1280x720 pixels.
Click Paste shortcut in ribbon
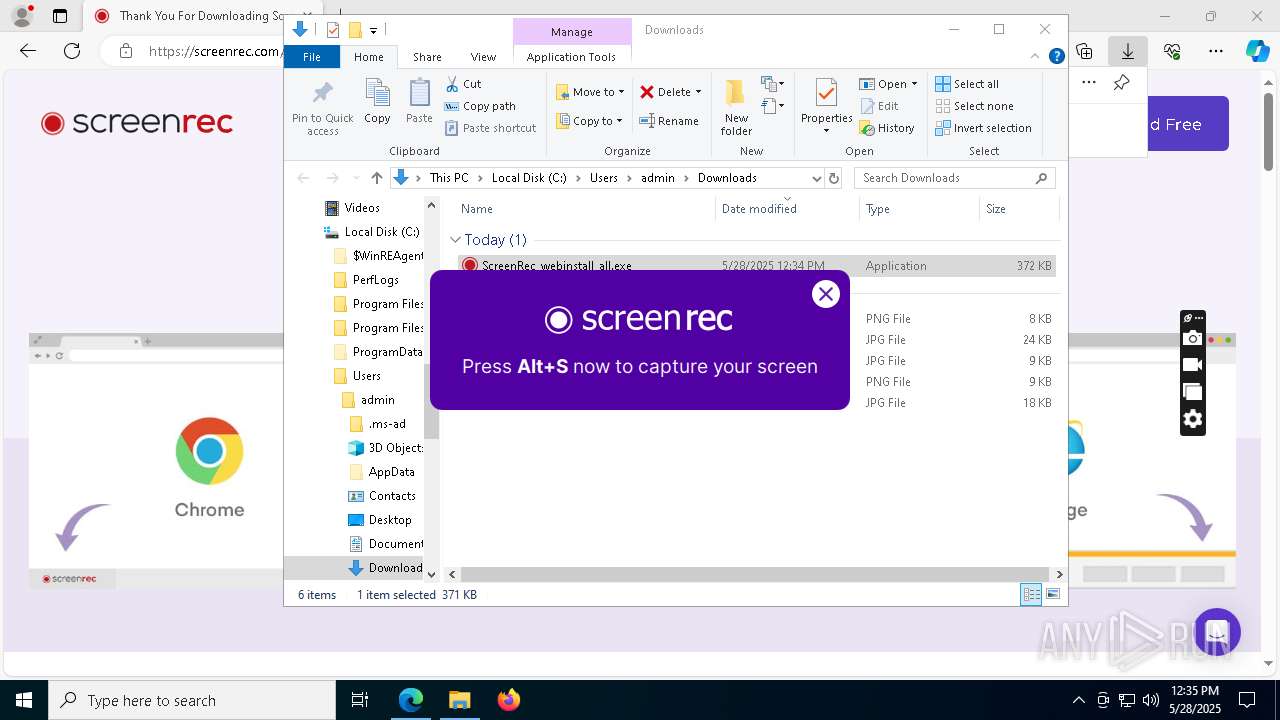click(x=490, y=128)
